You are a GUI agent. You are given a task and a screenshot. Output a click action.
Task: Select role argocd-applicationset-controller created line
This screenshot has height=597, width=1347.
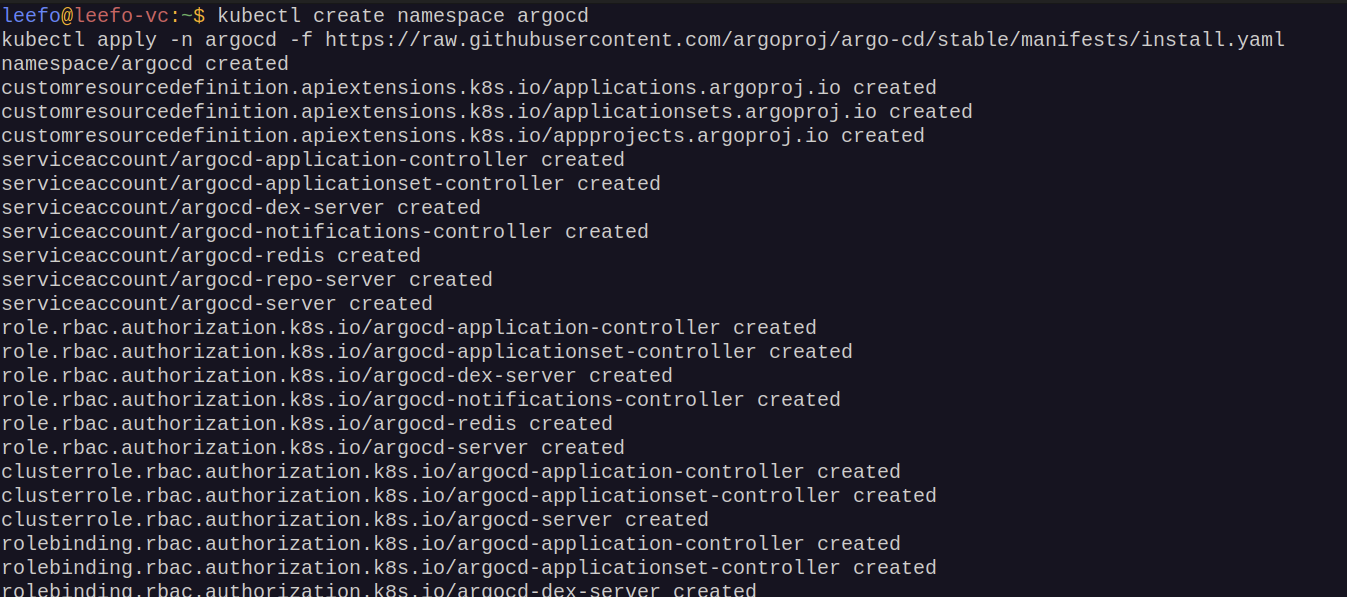427,352
